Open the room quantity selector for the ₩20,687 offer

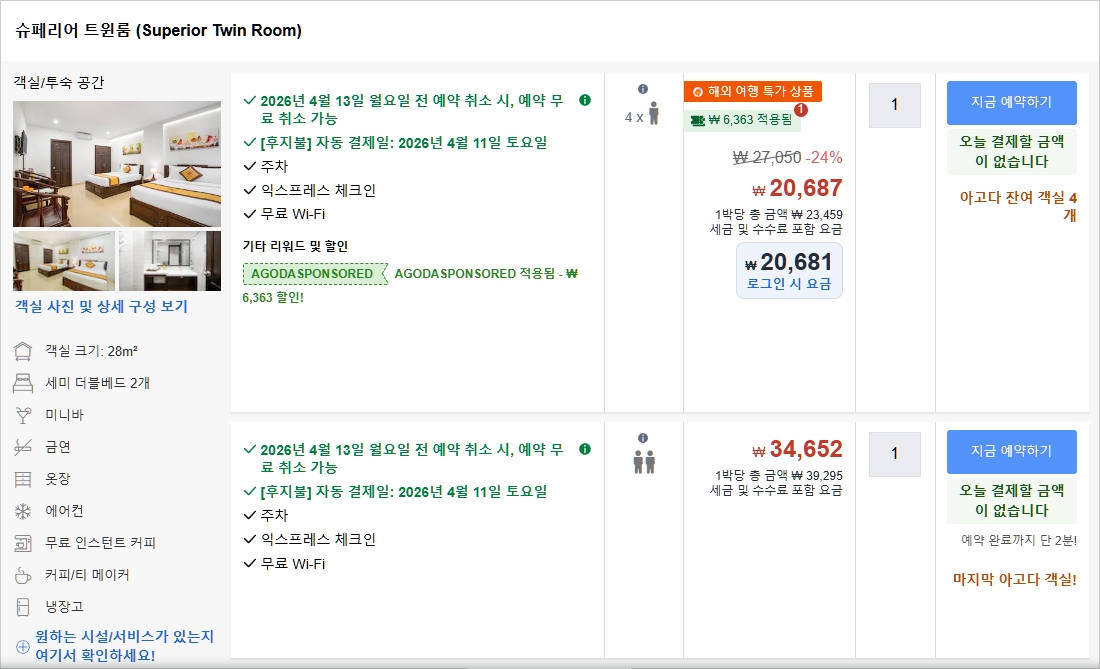tap(894, 105)
